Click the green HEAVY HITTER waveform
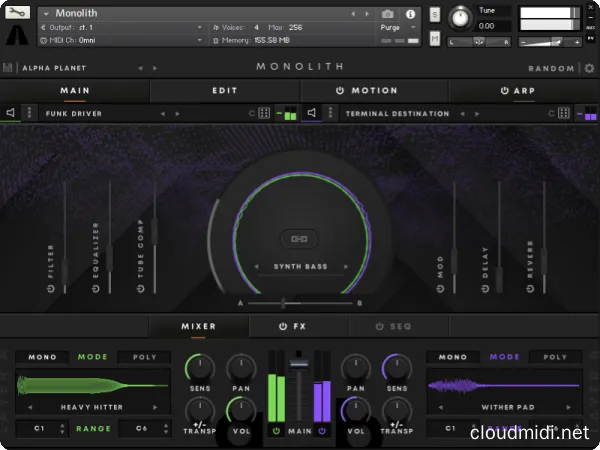Screen dimensions: 600x450 click(93, 385)
